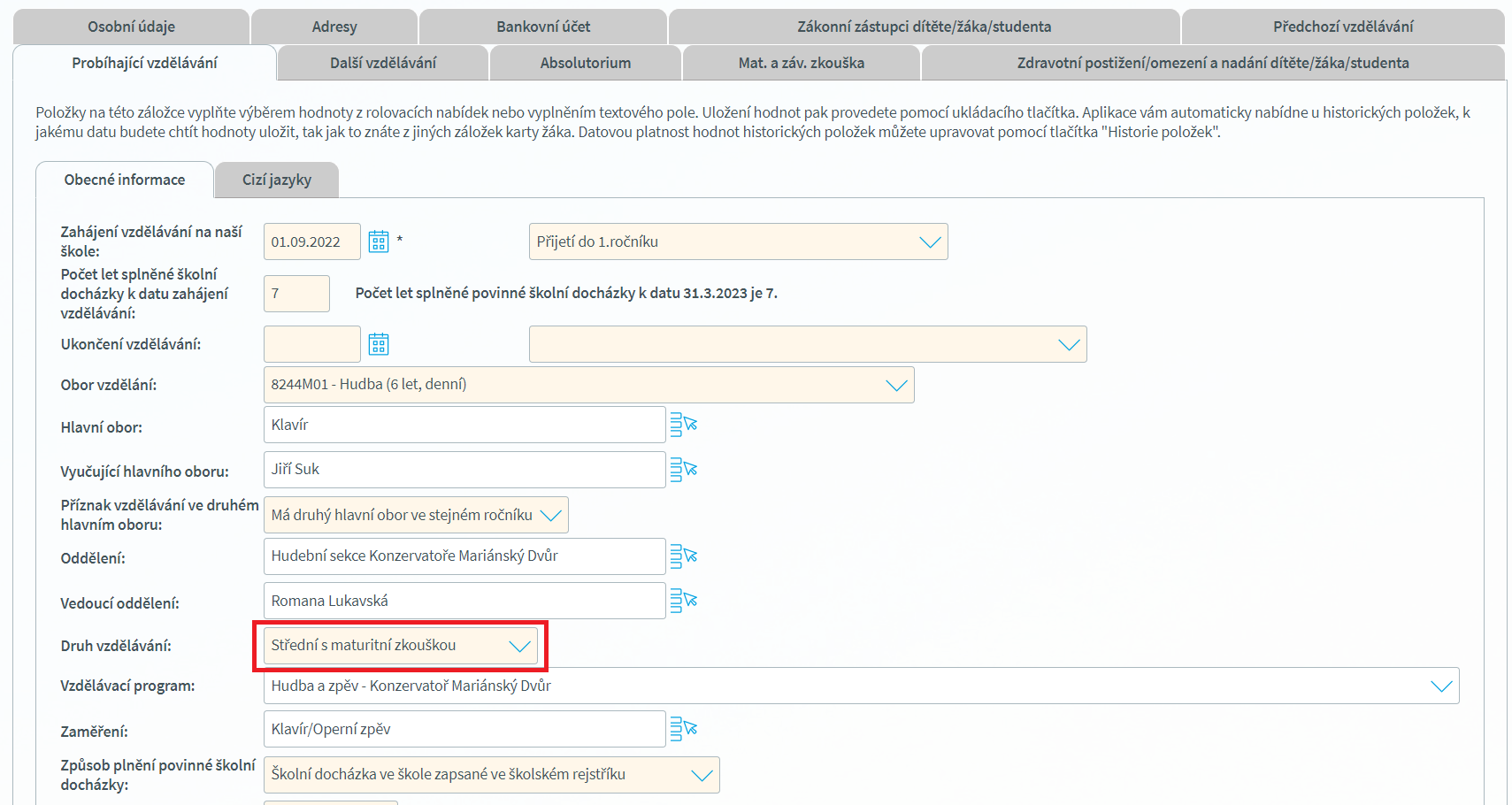Switch to the Cizí jazyky sub-tab
This screenshot has width=1512, height=805.
[x=277, y=180]
